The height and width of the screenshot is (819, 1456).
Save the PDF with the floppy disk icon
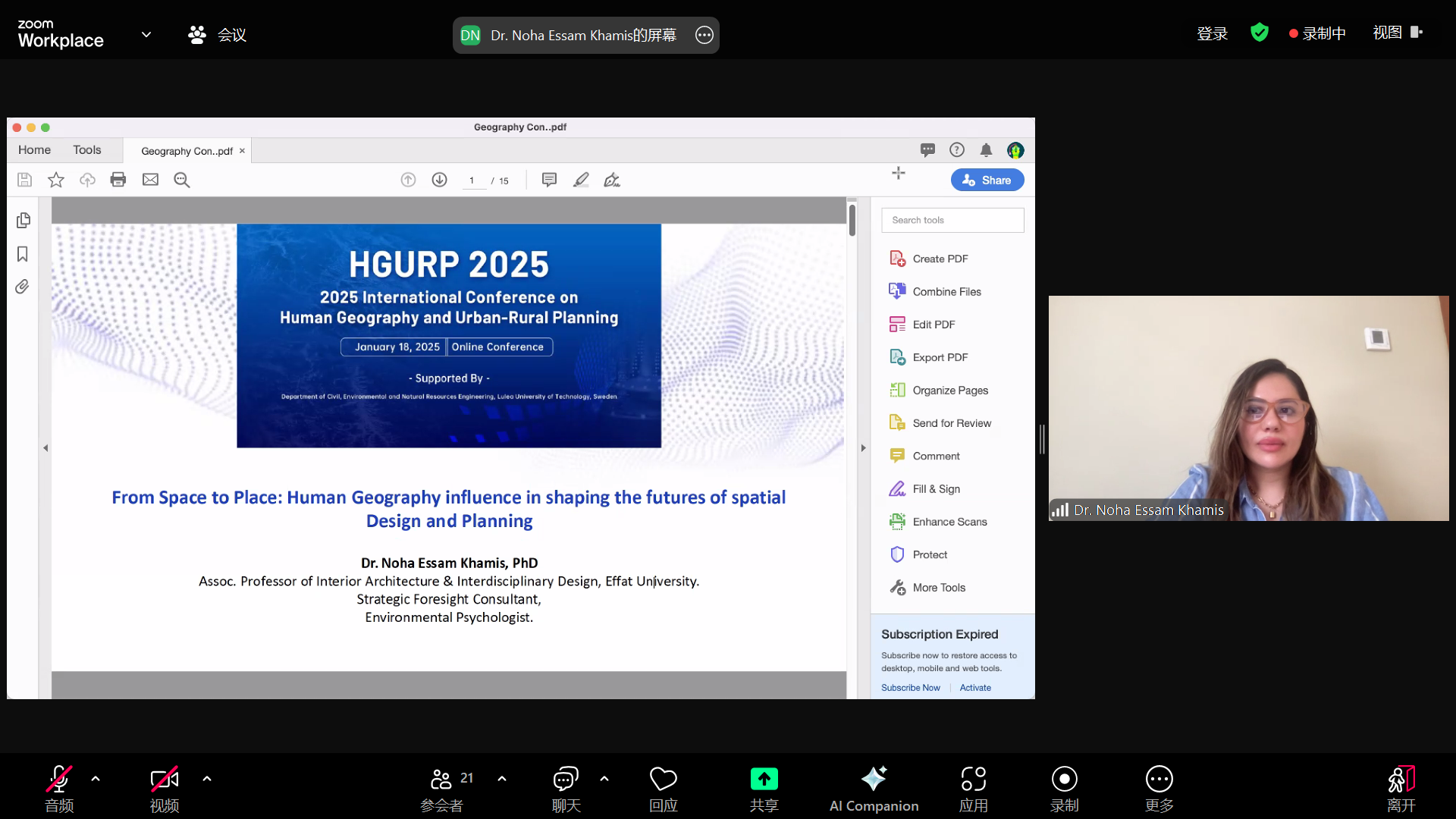[24, 180]
